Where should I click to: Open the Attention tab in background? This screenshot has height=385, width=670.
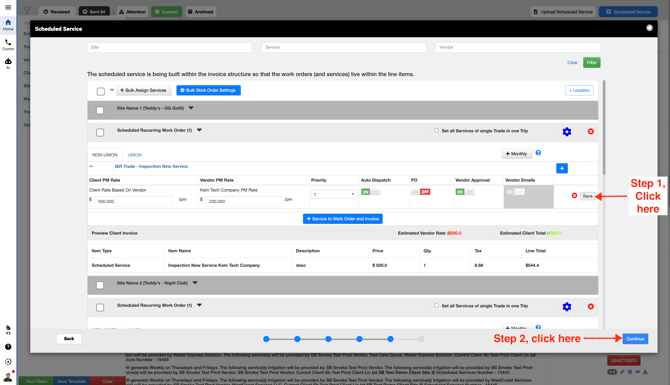(132, 12)
